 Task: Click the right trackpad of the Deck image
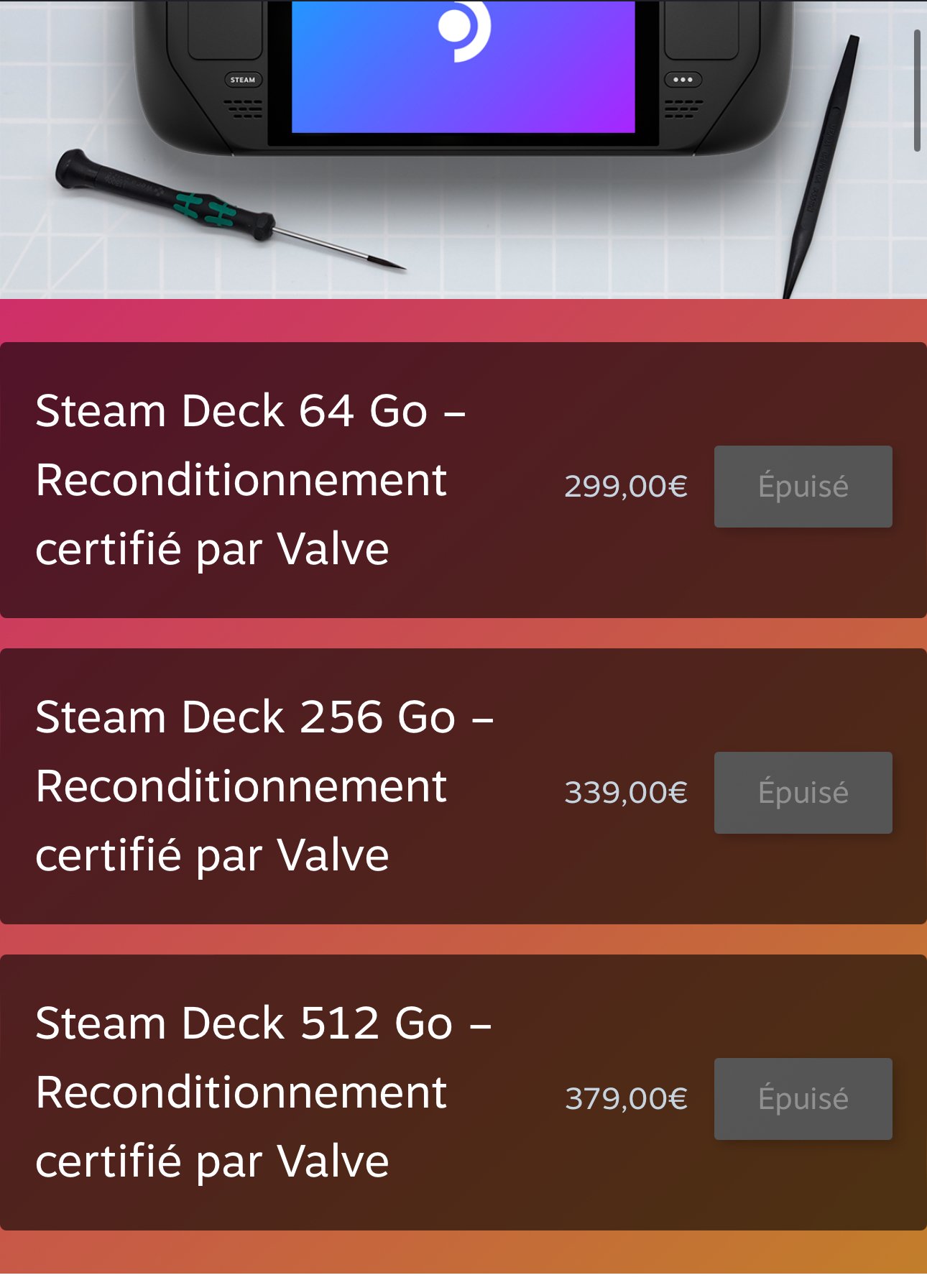pyautogui.click(x=701, y=30)
